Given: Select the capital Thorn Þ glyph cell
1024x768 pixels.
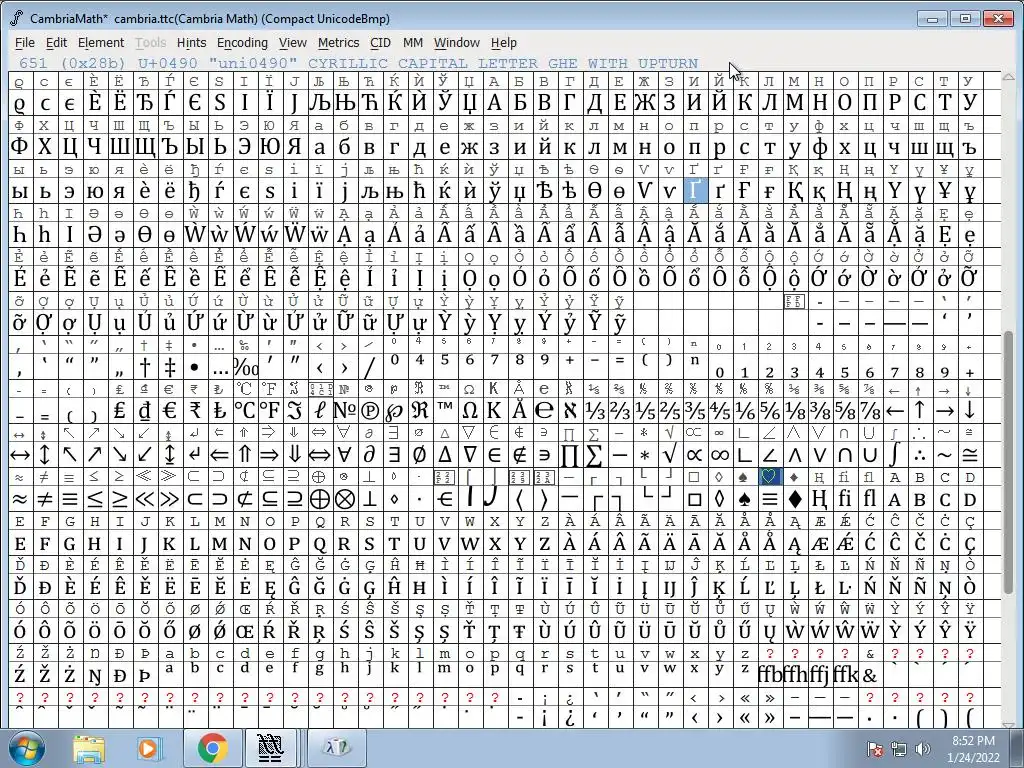Looking at the screenshot, I should tap(144, 675).
